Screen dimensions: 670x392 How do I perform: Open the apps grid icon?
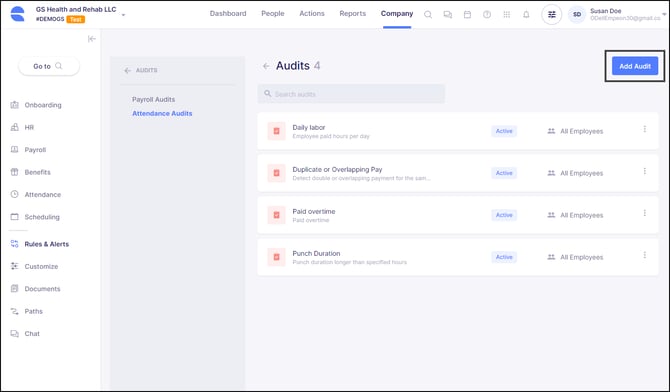tap(506, 15)
